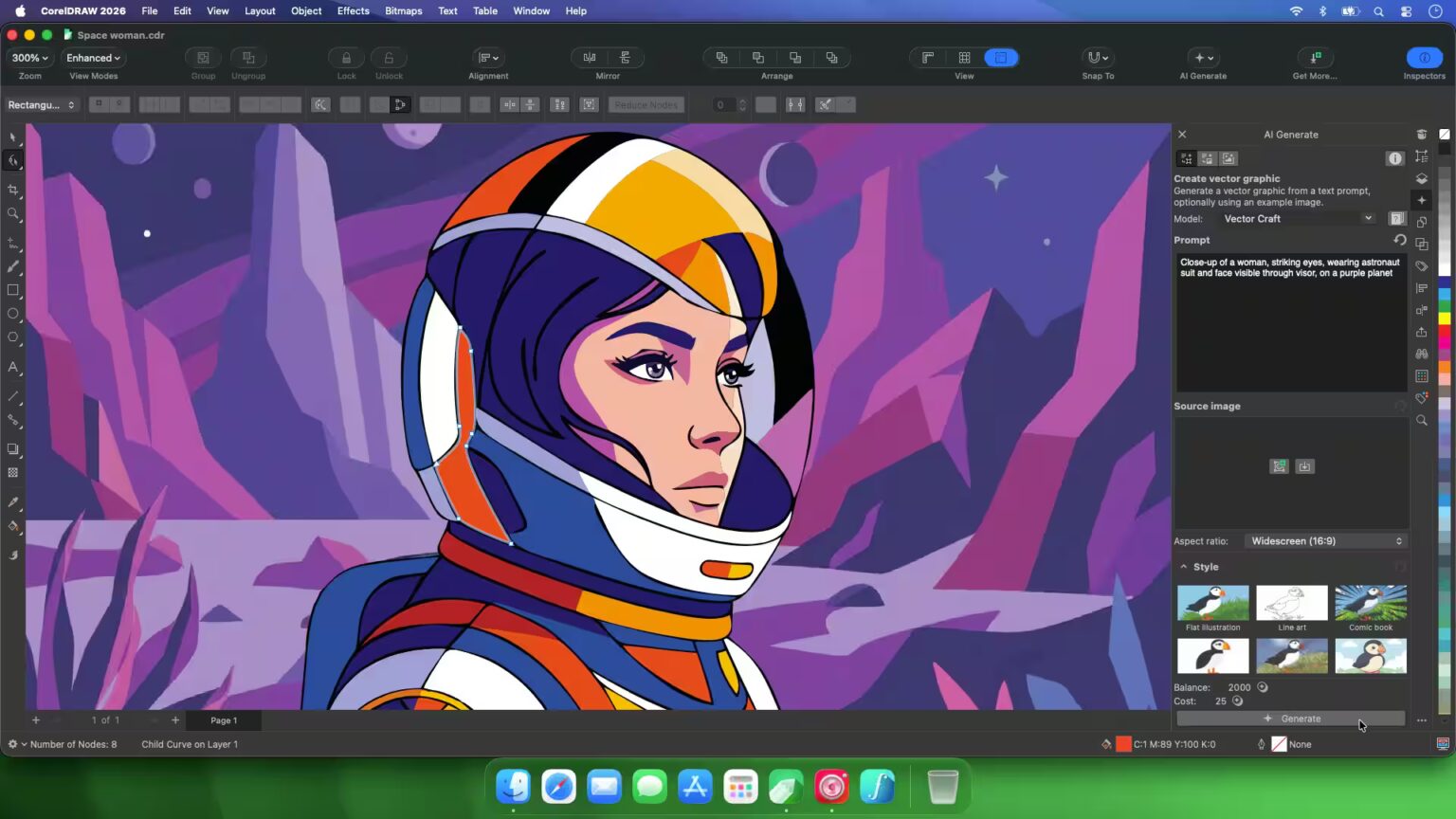Click the info icon in AI Generate panel
Viewport: 1456px width, 819px height.
(x=1394, y=158)
